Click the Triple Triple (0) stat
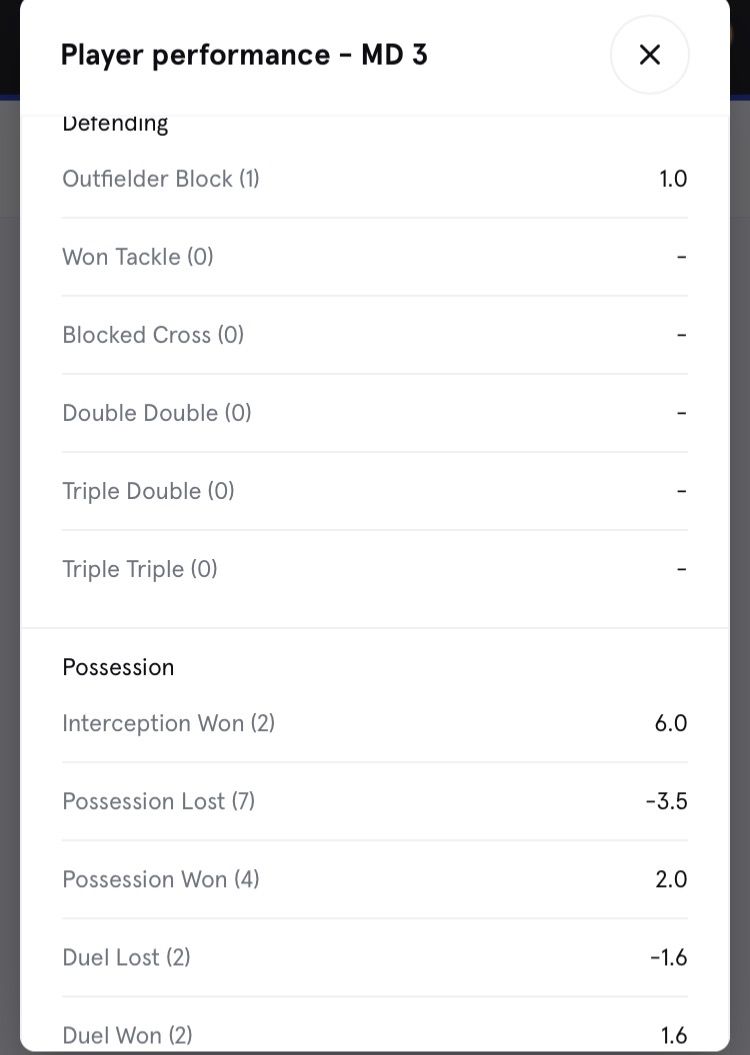Viewport: 750px width, 1055px height. pos(140,569)
